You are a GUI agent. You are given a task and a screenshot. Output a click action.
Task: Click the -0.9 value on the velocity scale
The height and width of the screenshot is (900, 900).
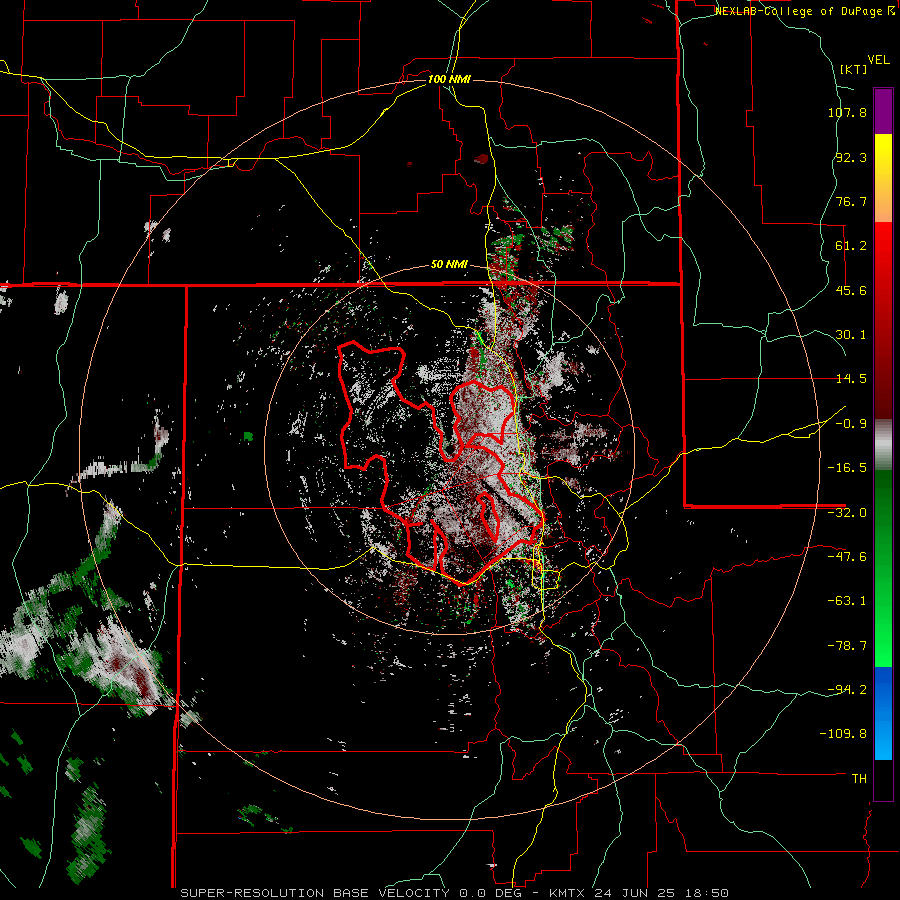851,424
